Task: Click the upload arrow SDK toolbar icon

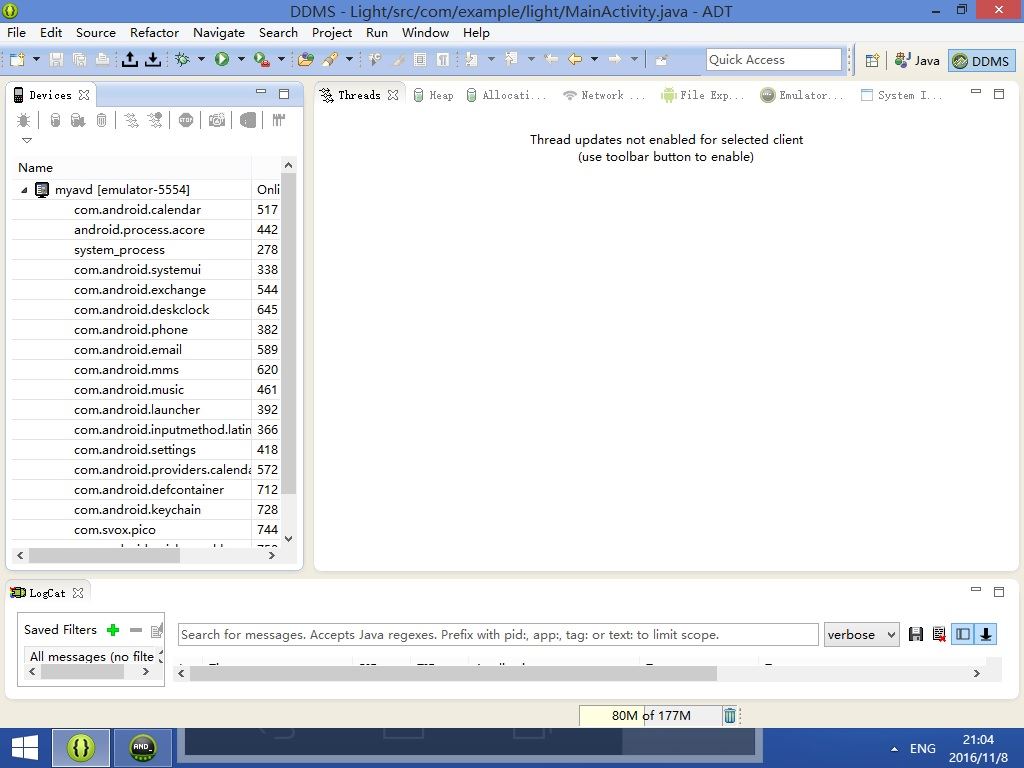Action: tap(130, 60)
